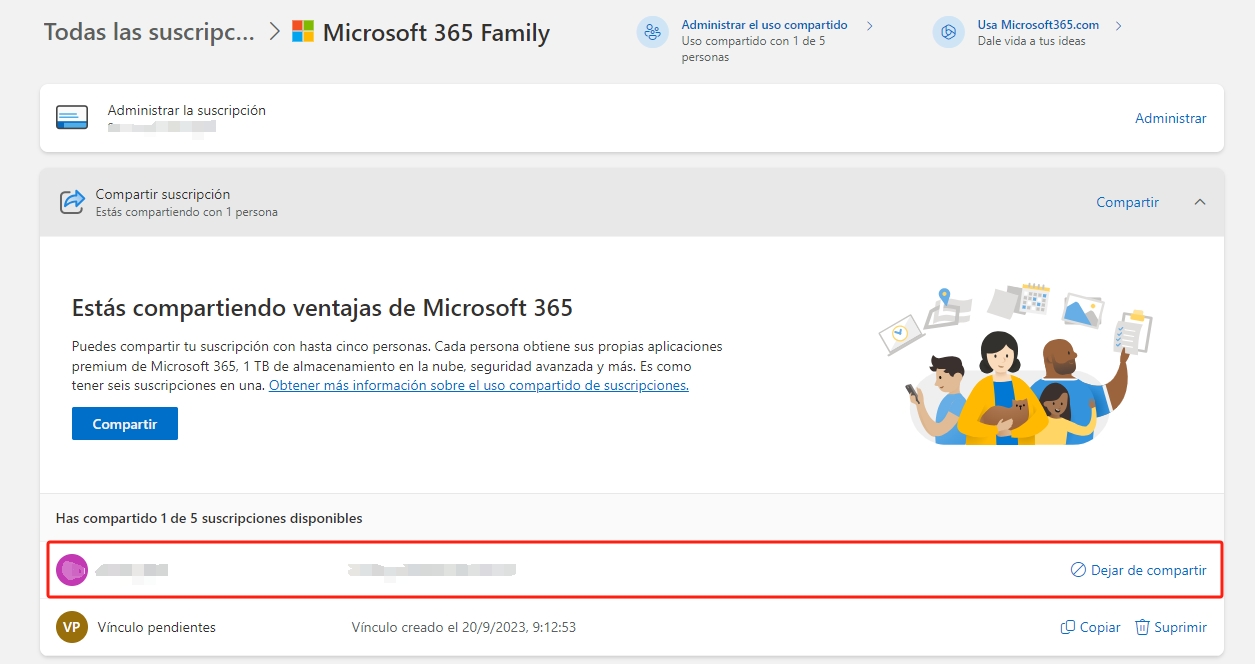Click the shared-use people icon

[x=653, y=32]
